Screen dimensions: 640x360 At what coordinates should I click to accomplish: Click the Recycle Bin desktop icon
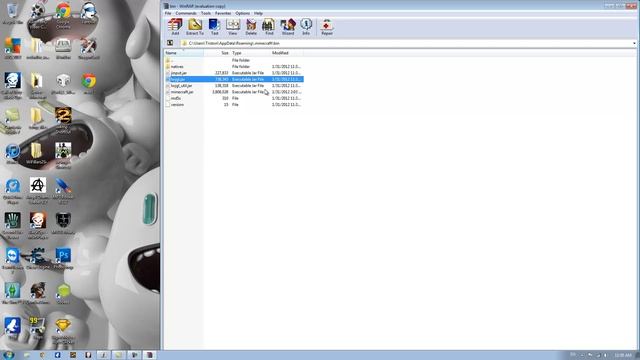point(13,13)
